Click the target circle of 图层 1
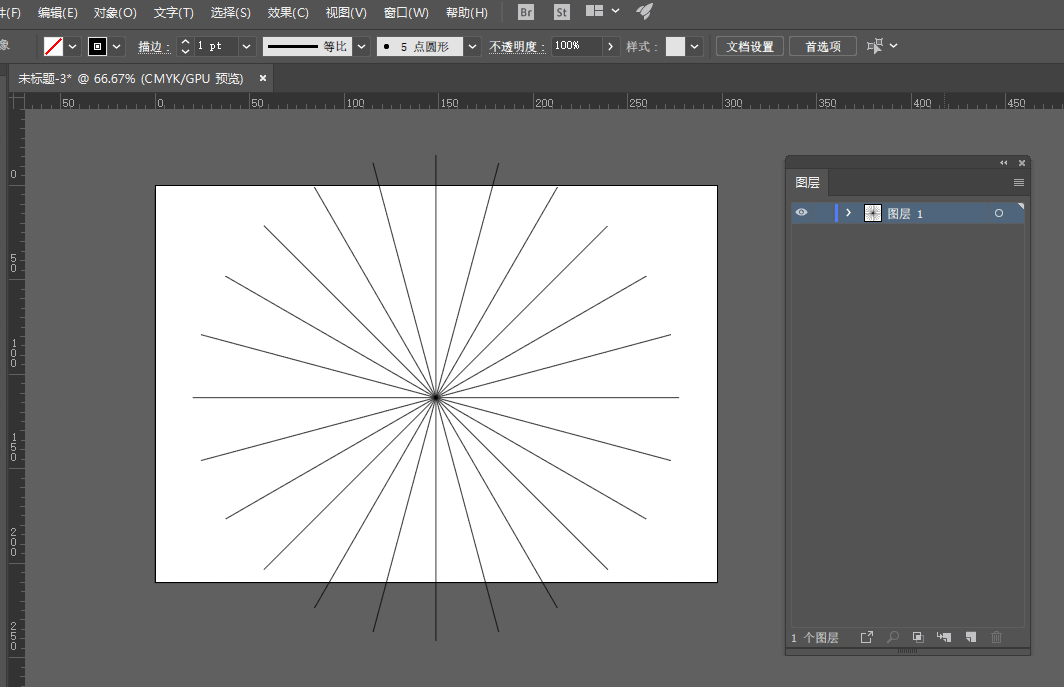1064x687 pixels. [999, 213]
